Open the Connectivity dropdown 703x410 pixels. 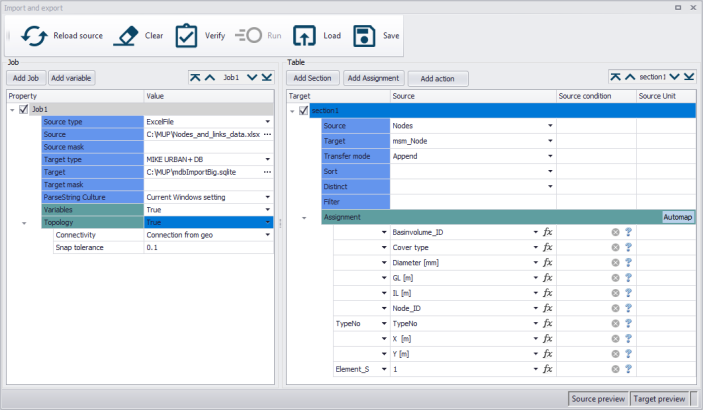tap(268, 235)
